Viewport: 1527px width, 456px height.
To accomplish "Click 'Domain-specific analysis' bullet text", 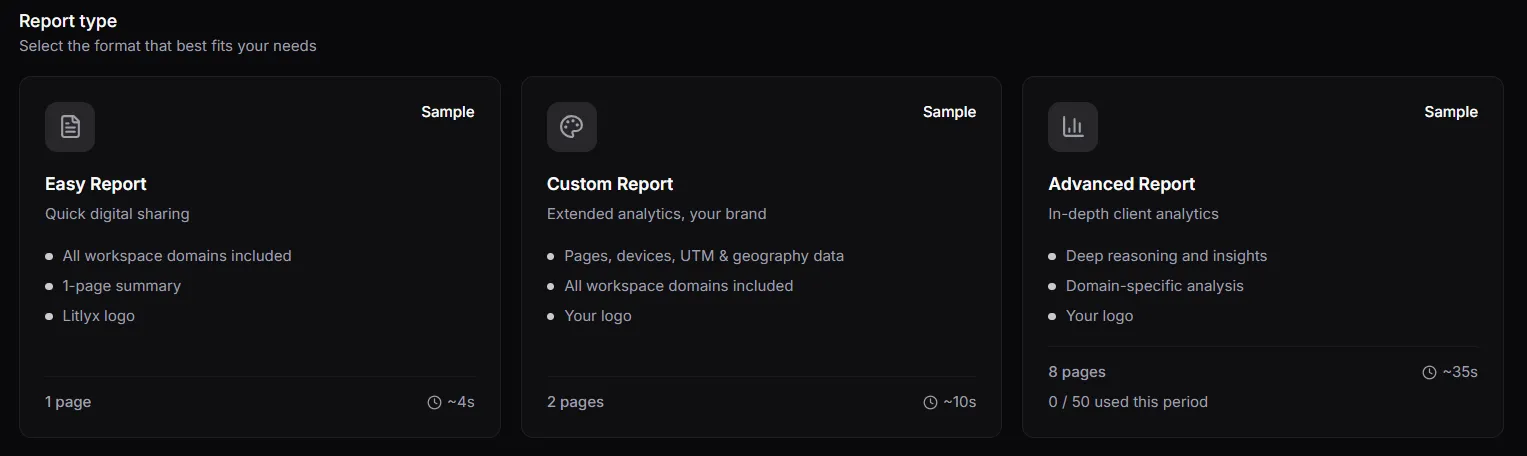I will tap(1155, 286).
